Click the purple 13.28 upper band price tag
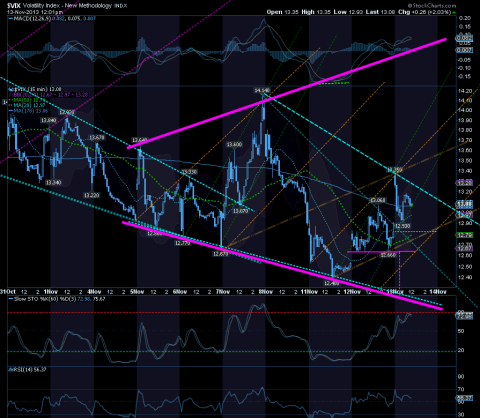The height and width of the screenshot is (418, 480). coord(465,183)
